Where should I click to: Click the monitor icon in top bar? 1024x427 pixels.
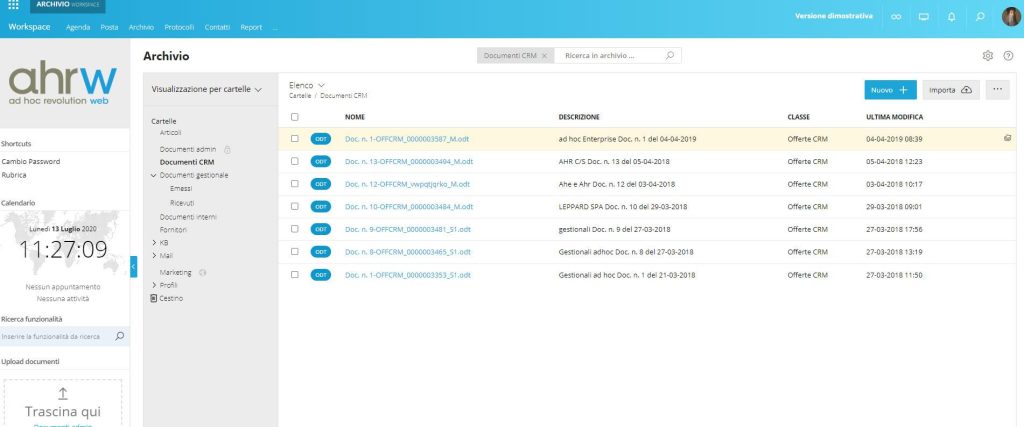pos(923,17)
